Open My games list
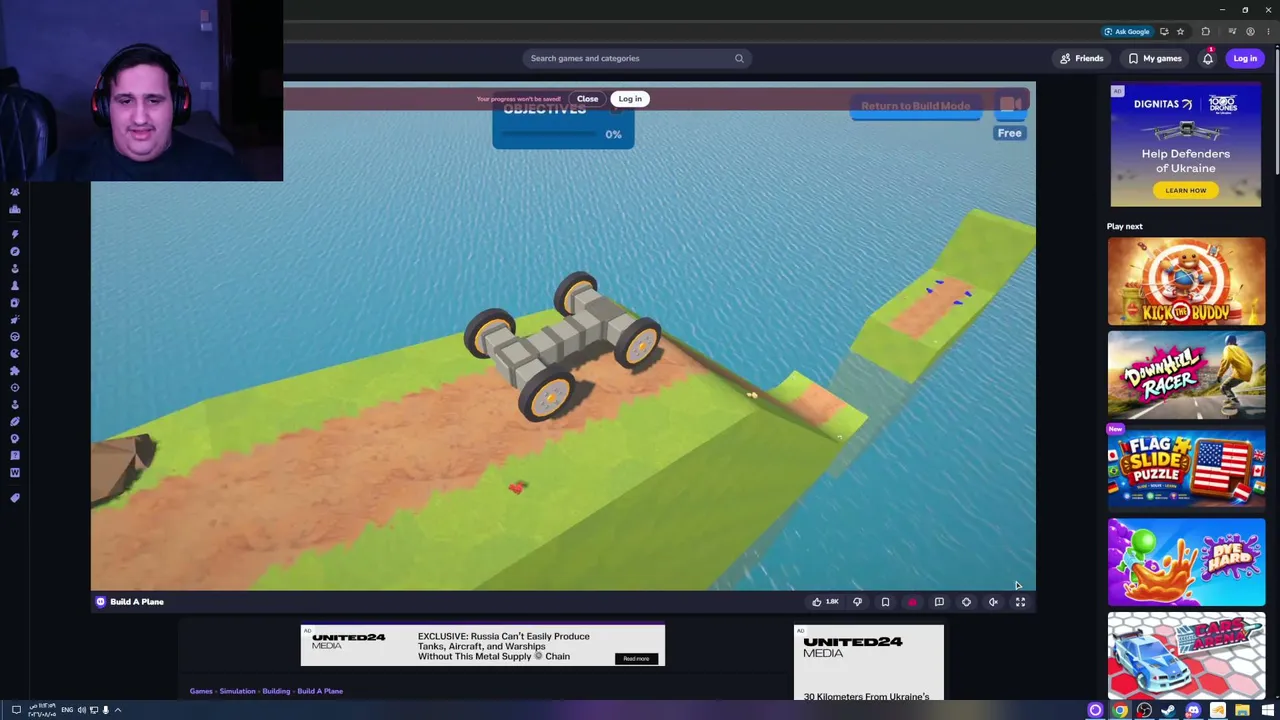The height and width of the screenshot is (720, 1280). (x=1155, y=58)
